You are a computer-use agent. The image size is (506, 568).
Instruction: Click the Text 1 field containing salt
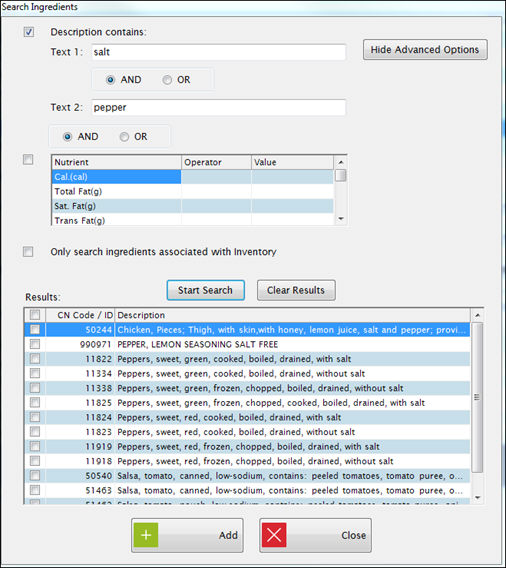pyautogui.click(x=218, y=52)
